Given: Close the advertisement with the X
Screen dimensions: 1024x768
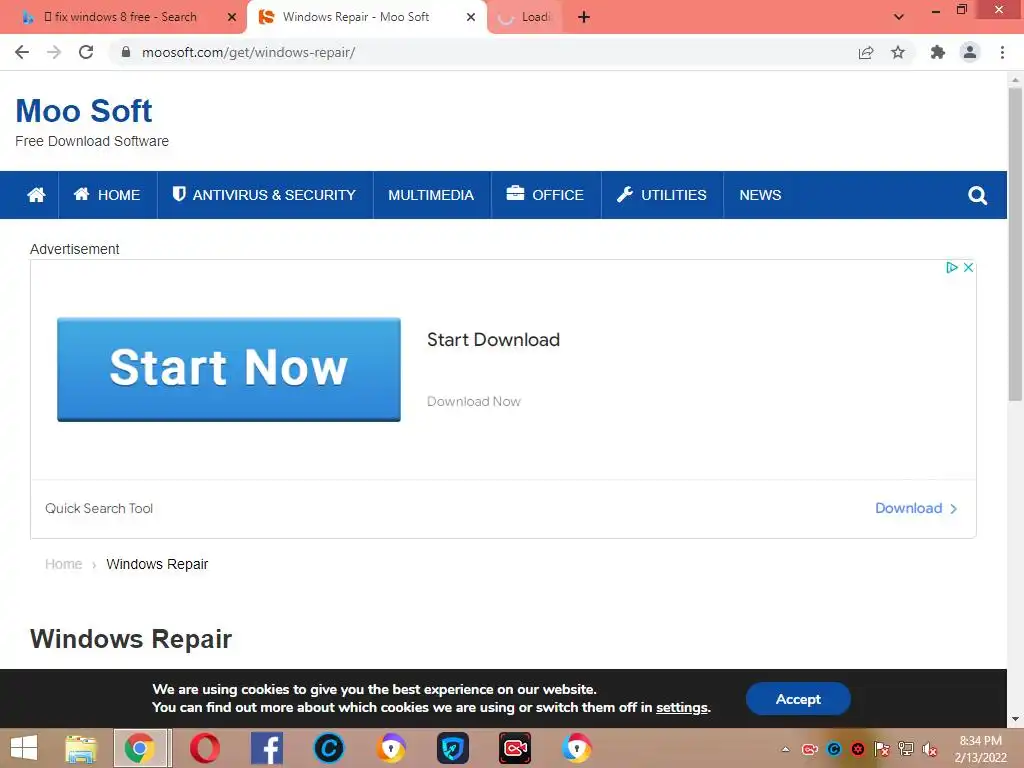Looking at the screenshot, I should (968, 267).
